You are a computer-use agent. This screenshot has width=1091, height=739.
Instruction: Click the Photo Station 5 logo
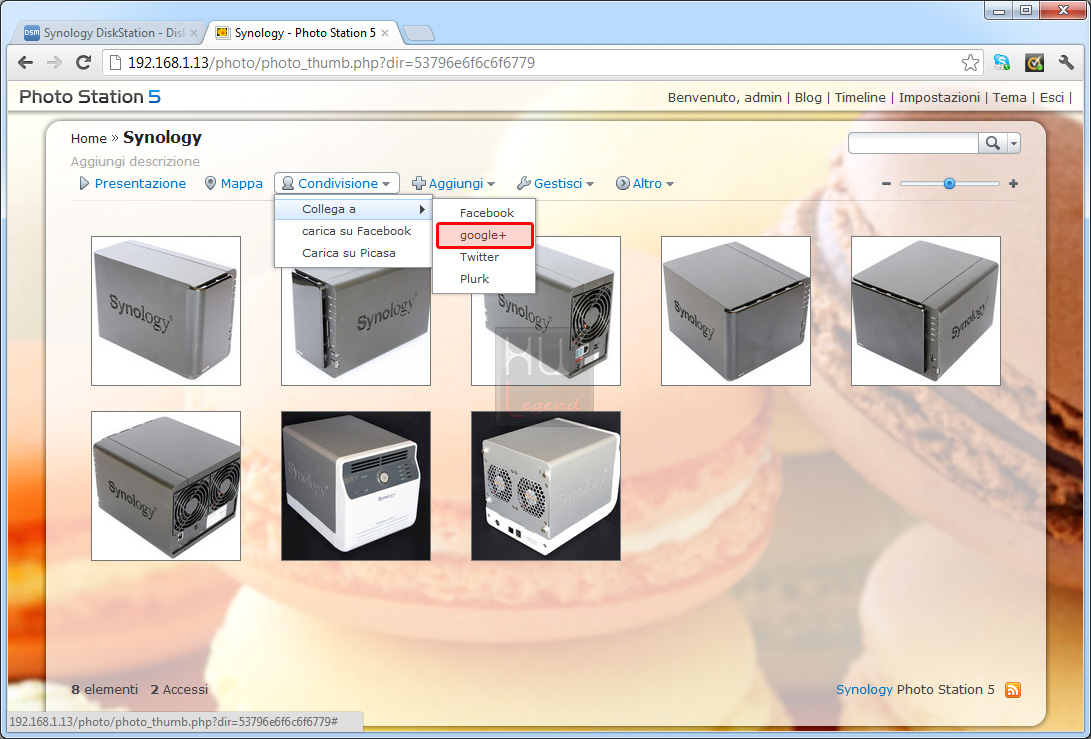pyautogui.click(x=90, y=97)
